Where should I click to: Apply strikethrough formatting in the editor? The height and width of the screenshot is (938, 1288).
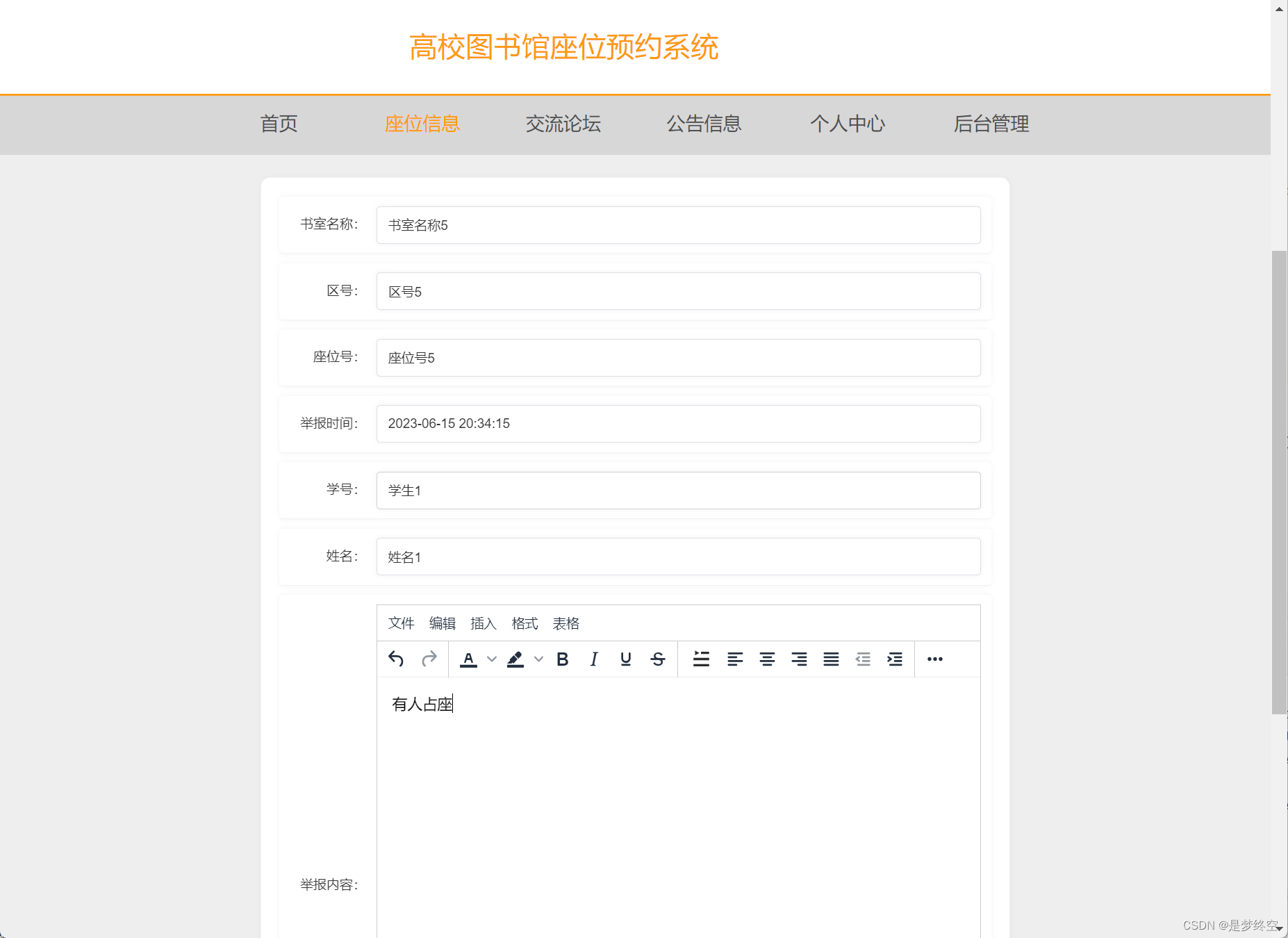[657, 659]
